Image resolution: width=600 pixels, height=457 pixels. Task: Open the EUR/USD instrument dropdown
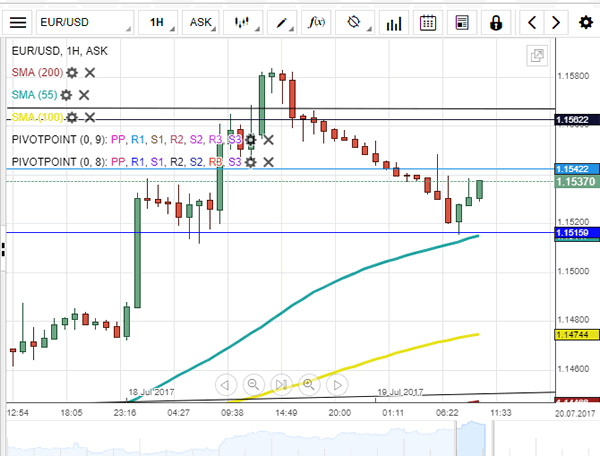85,23
